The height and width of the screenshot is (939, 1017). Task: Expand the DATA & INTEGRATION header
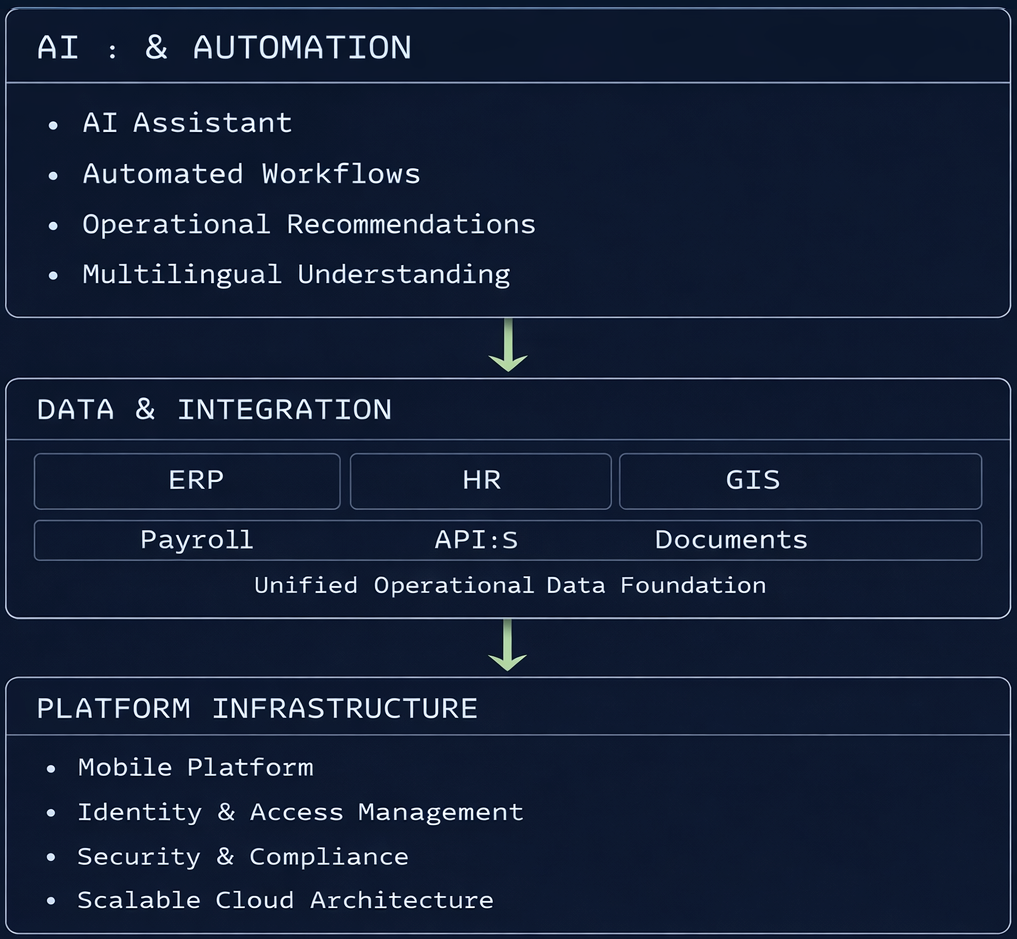tap(214, 409)
